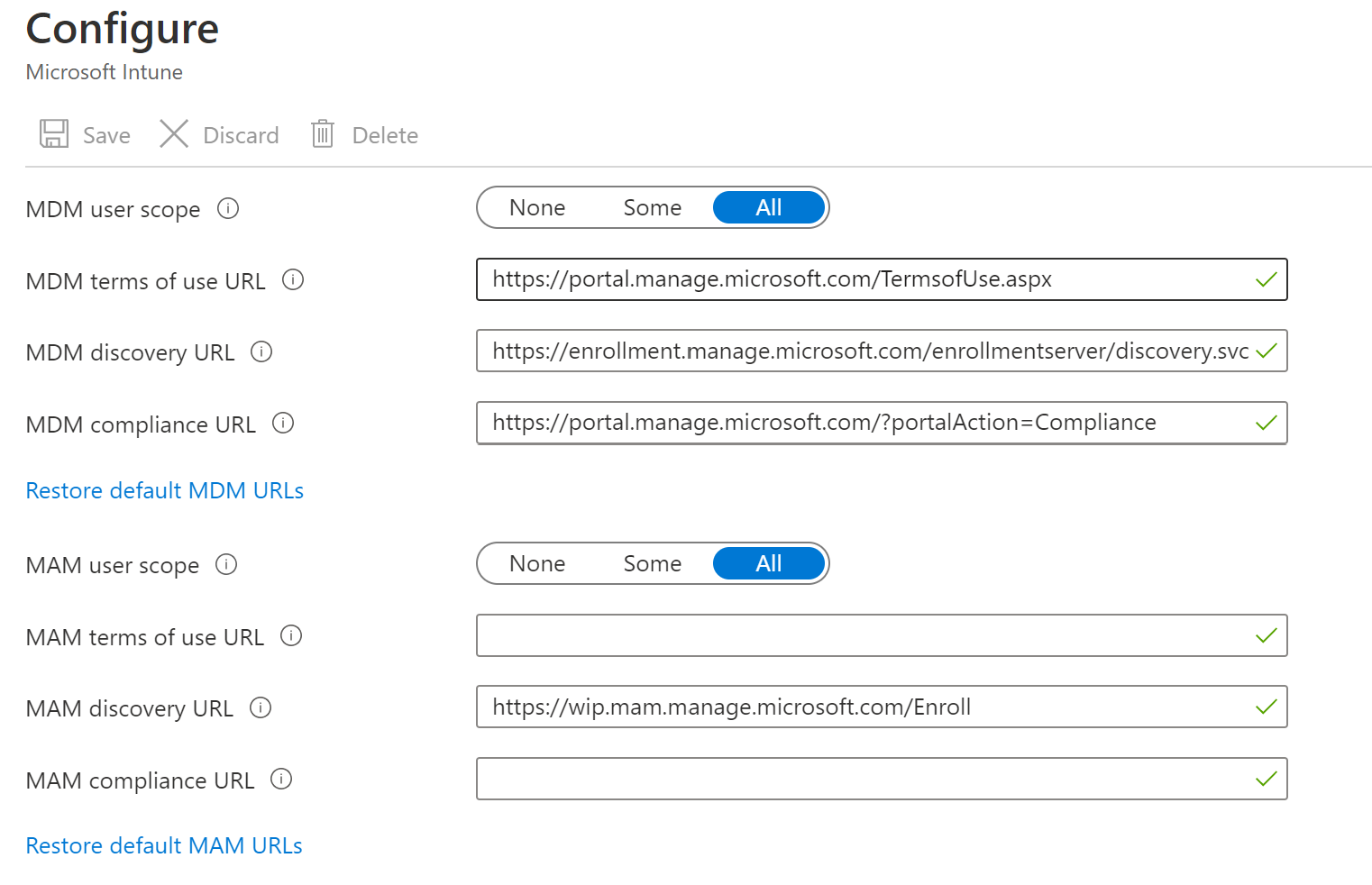The image size is (1372, 885).
Task: Open info icon beside MAM discovery URL
Action: point(261,707)
